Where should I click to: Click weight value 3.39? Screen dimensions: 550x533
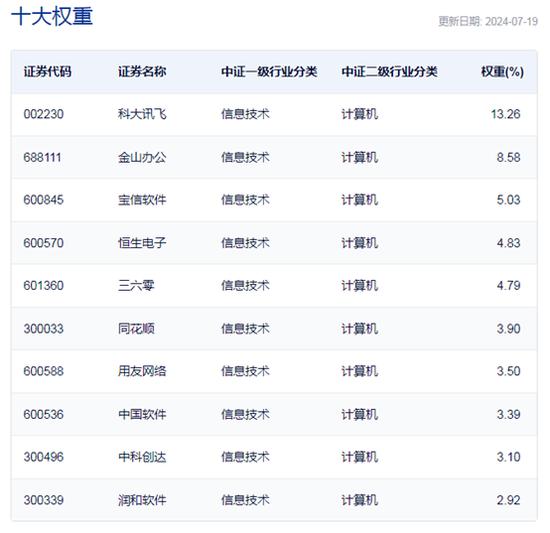(508, 414)
